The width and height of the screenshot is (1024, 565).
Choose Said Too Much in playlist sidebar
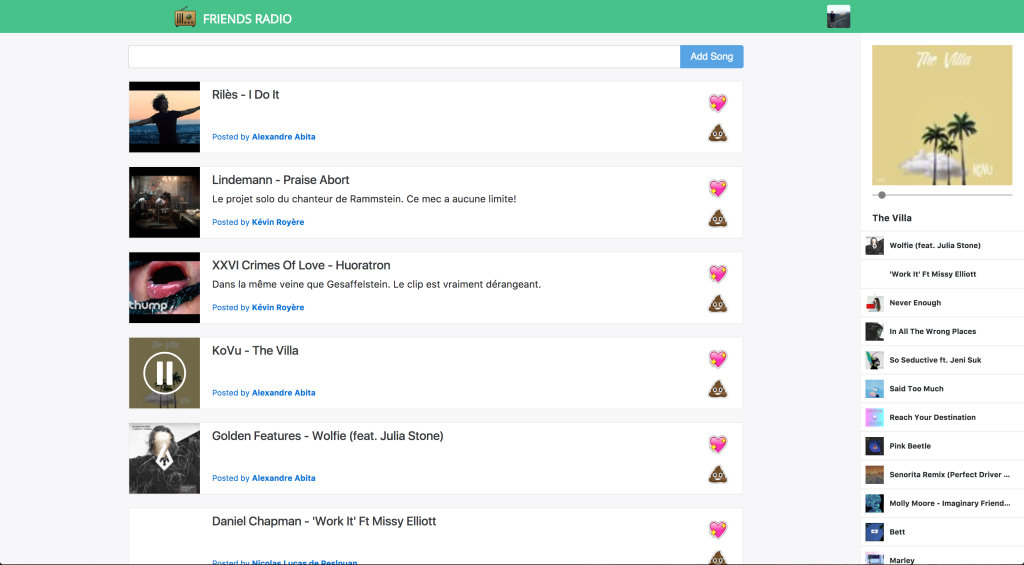(x=916, y=389)
